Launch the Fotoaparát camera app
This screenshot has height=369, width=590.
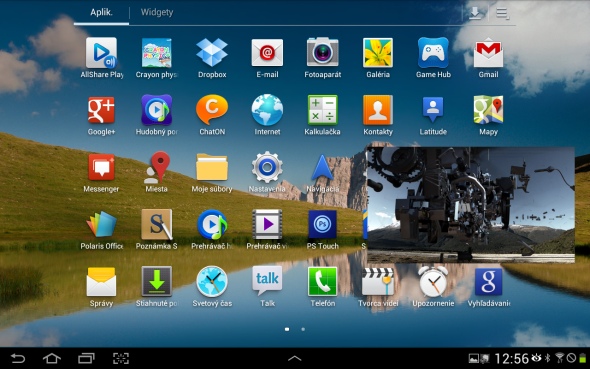tap(322, 52)
